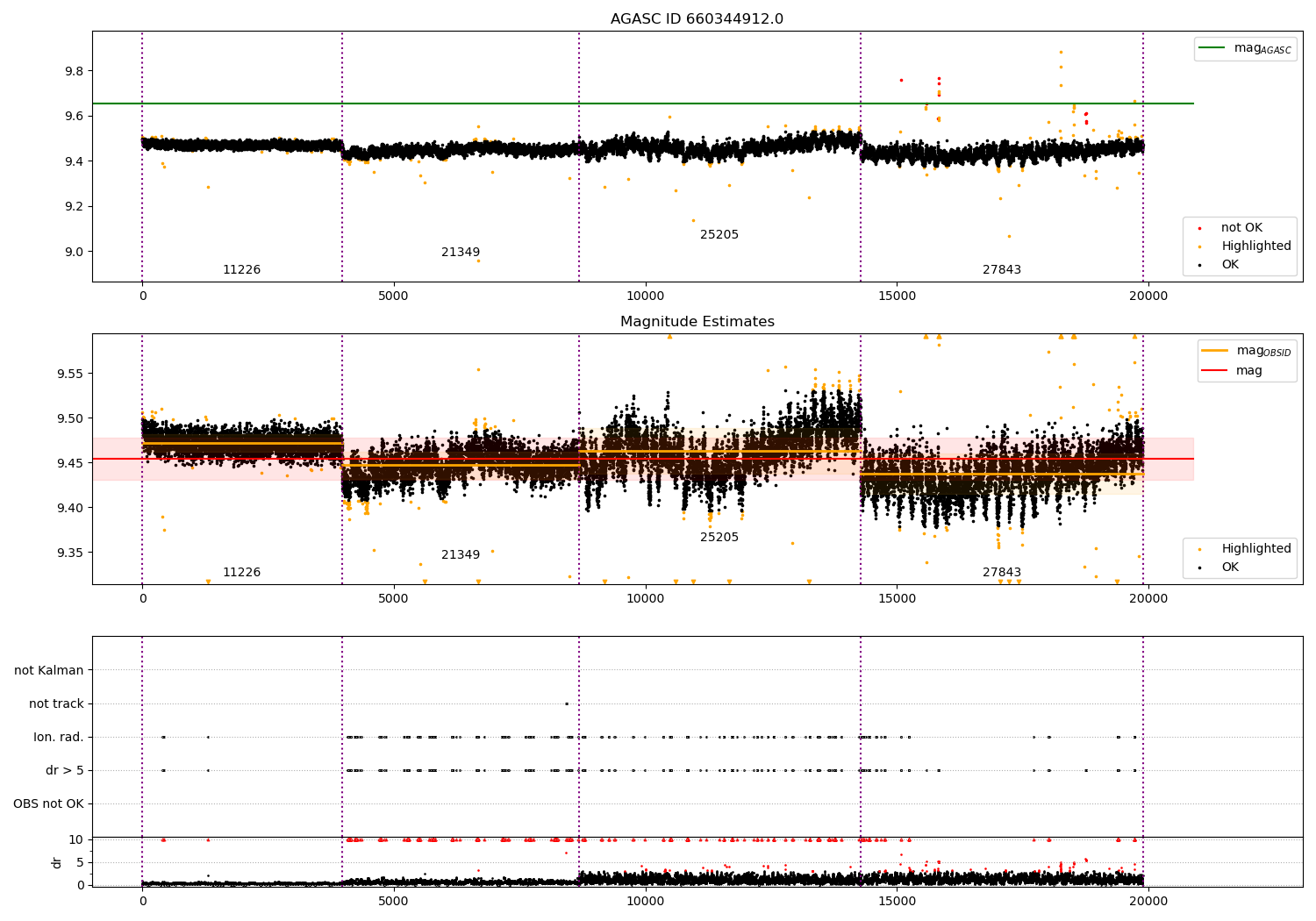Click the 5 tick on dr axis
This screenshot has width=1316, height=921.
click(81, 862)
